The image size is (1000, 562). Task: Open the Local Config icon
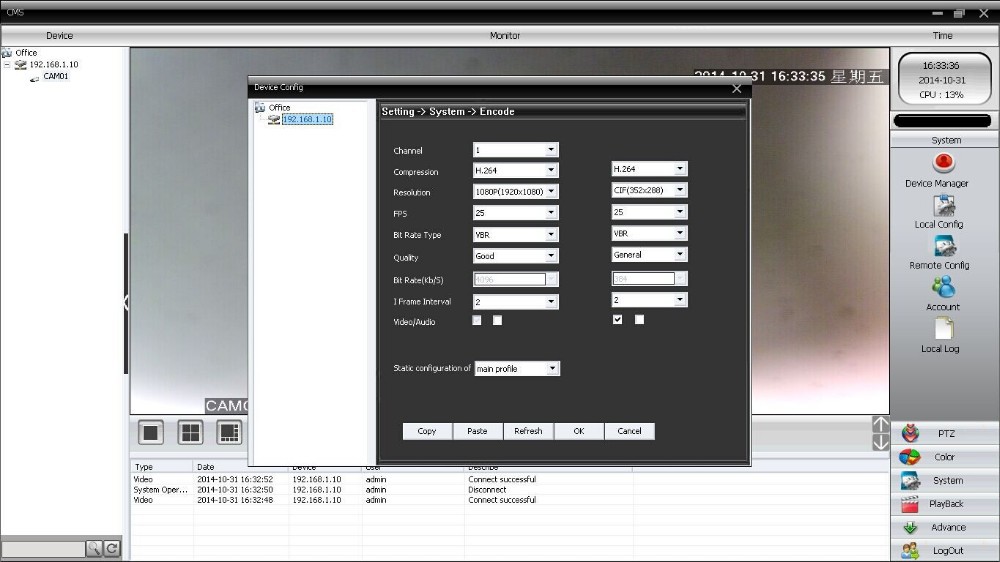pos(942,206)
